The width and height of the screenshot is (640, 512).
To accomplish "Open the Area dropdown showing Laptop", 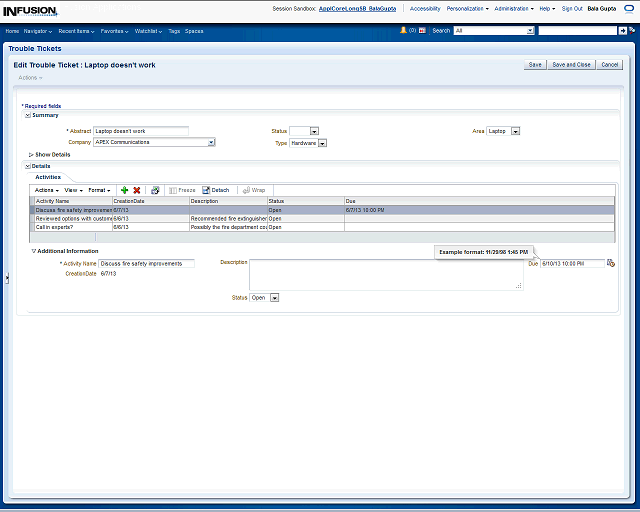I will [515, 131].
